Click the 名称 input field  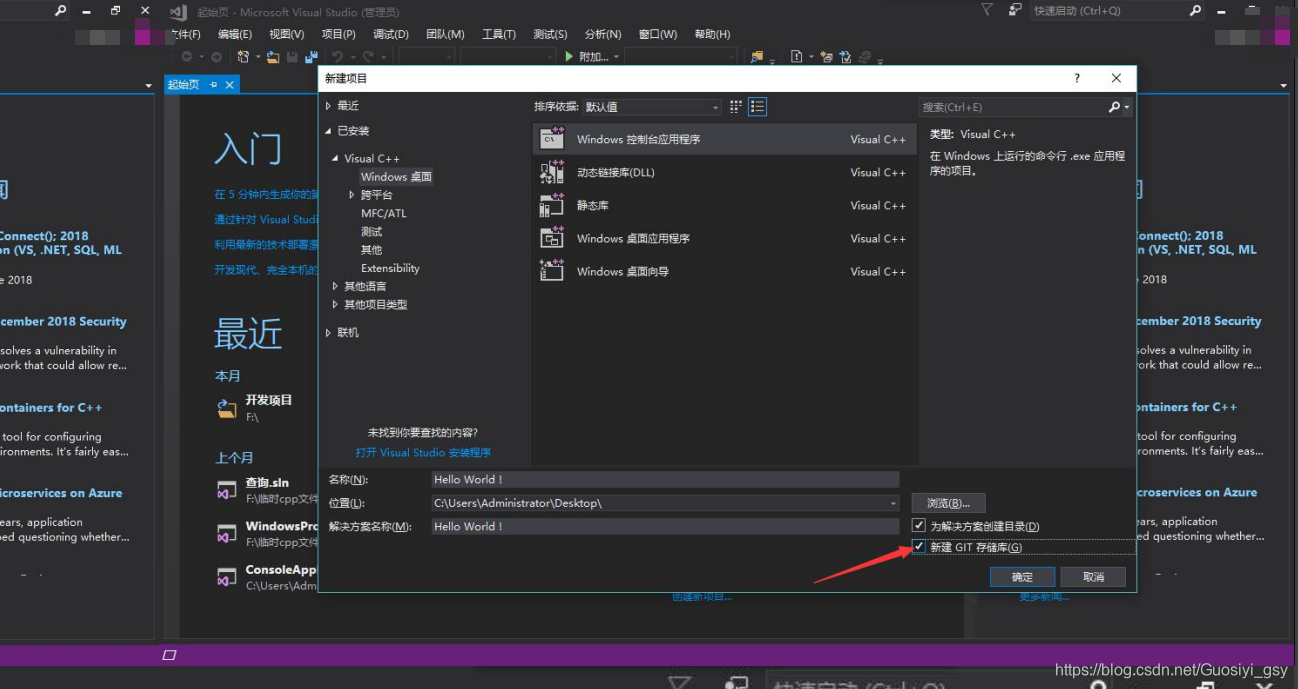click(x=665, y=480)
